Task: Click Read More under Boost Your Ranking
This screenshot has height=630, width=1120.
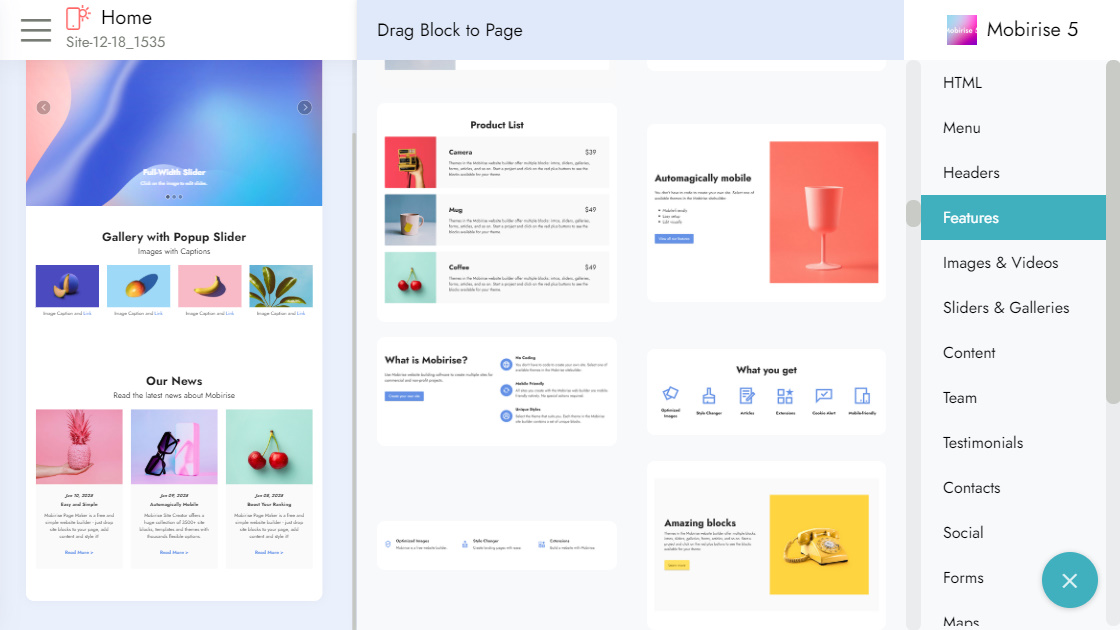Action: tap(269, 552)
